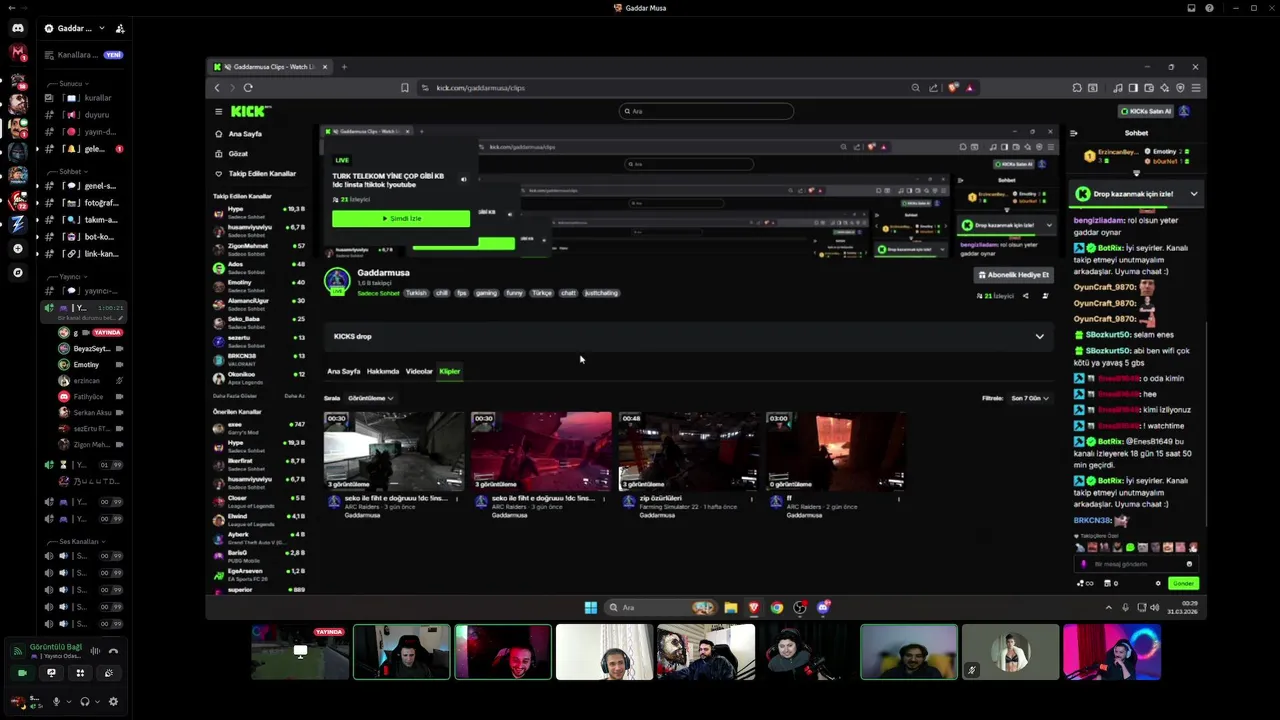Expand the KICKS drop section
The height and width of the screenshot is (720, 1280).
pos(1039,336)
